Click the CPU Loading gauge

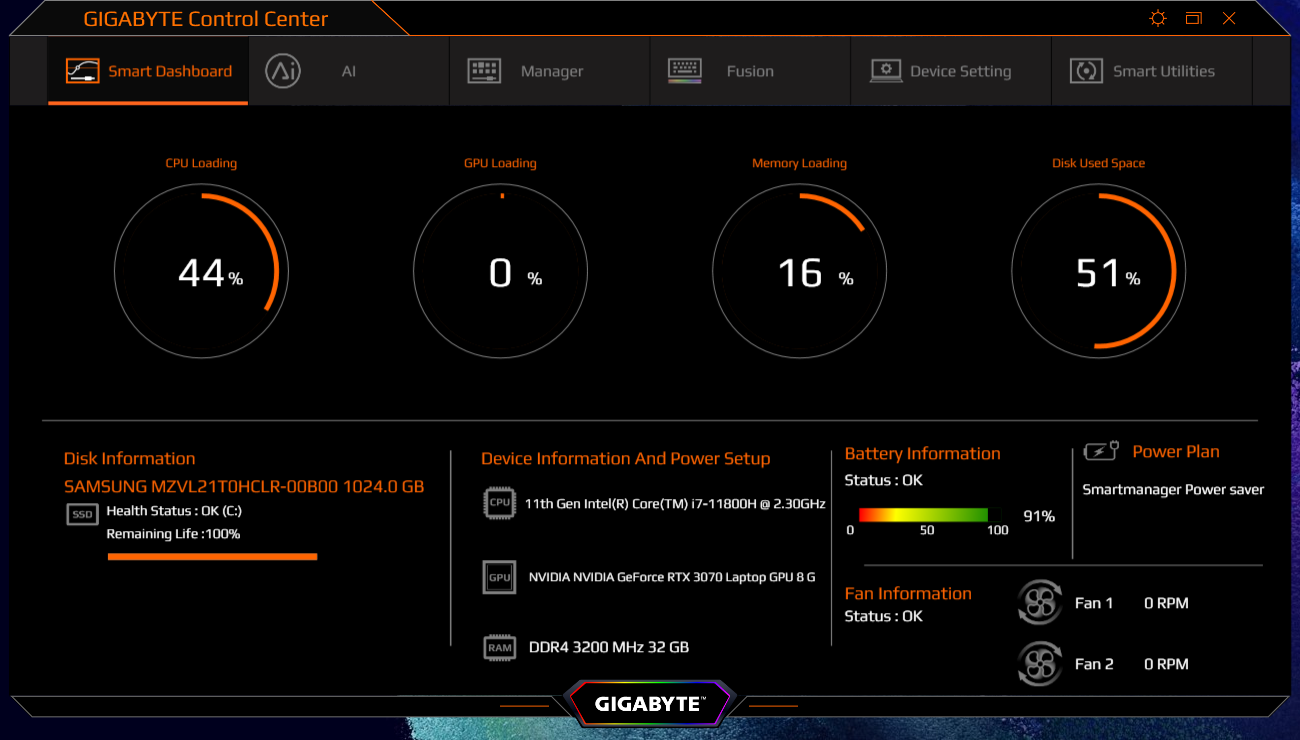coord(201,272)
